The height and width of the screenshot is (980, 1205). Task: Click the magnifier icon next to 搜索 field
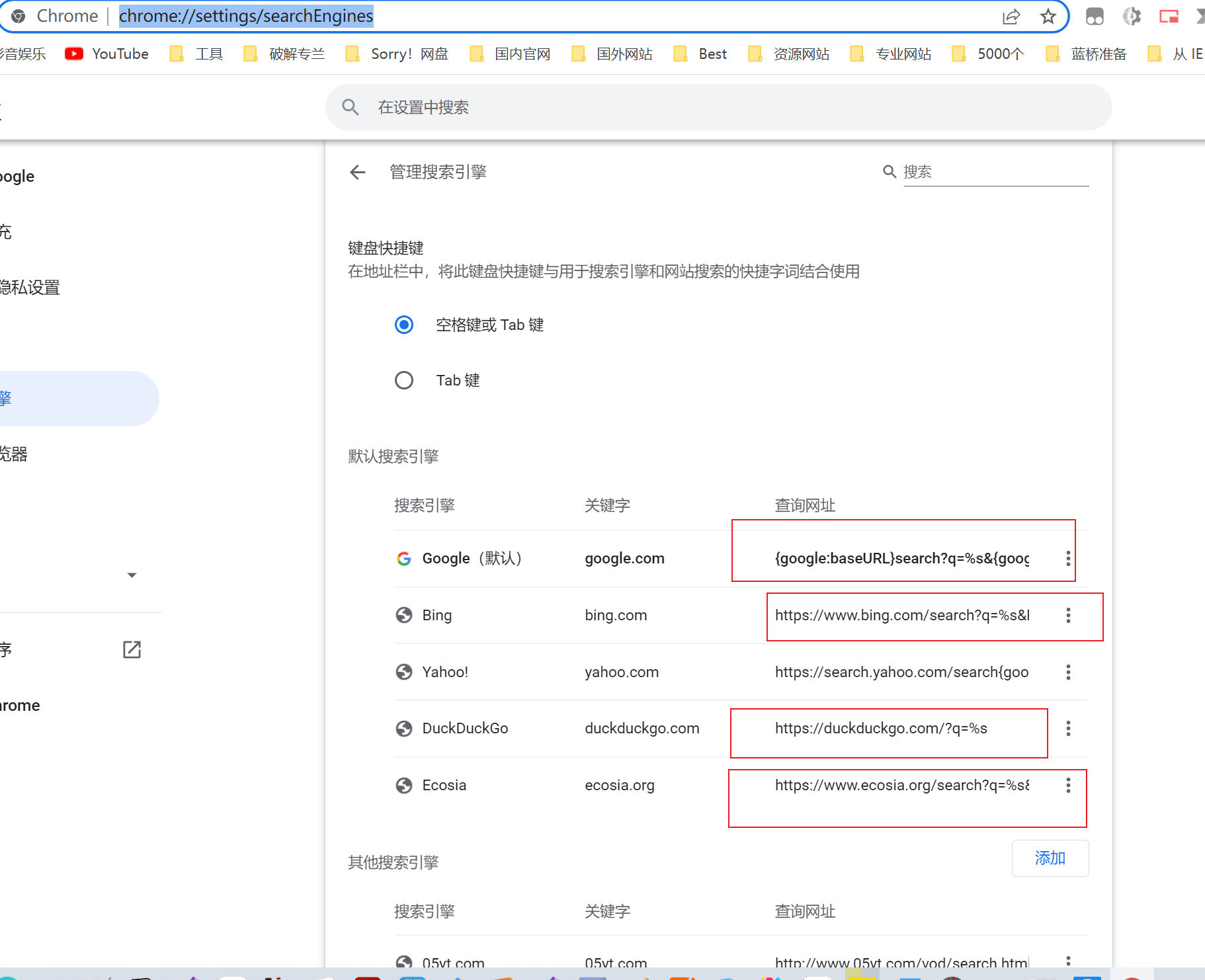tap(890, 172)
